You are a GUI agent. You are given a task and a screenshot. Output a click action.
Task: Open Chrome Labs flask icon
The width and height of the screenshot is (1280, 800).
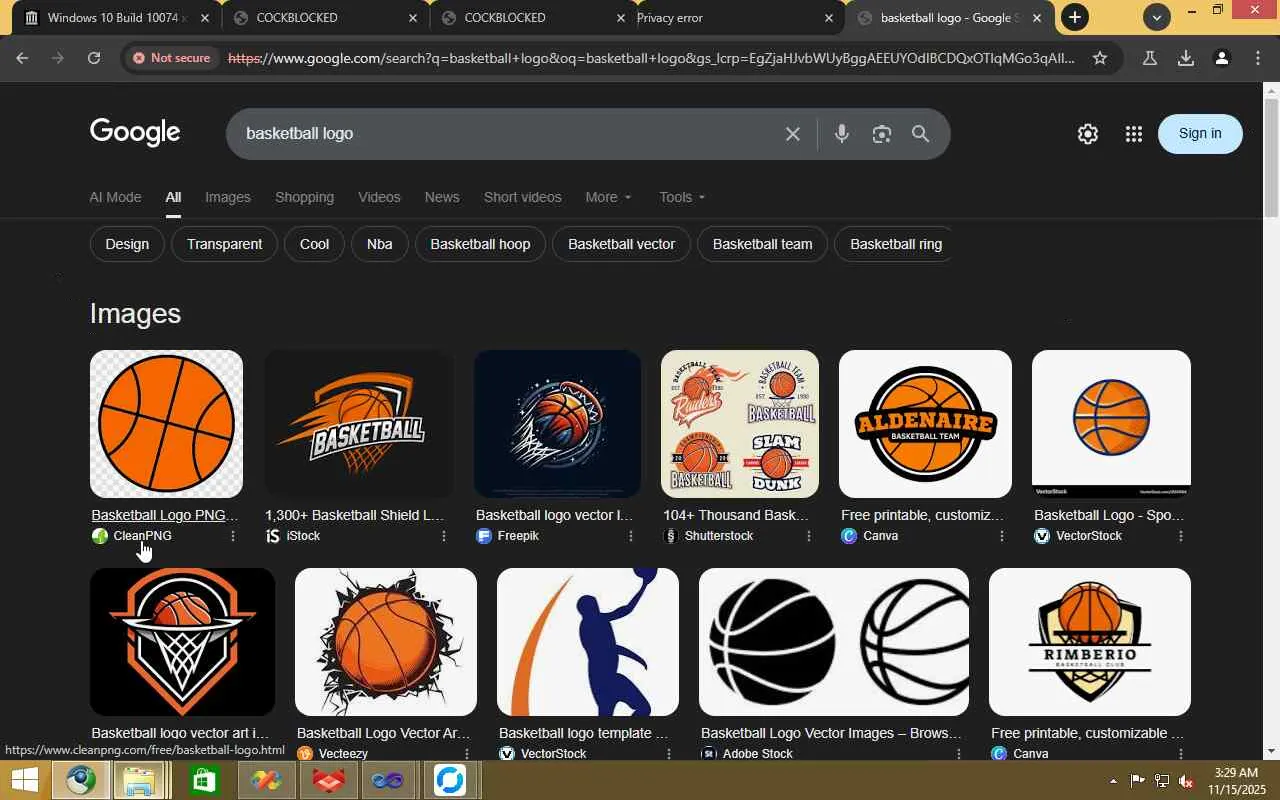(1150, 58)
